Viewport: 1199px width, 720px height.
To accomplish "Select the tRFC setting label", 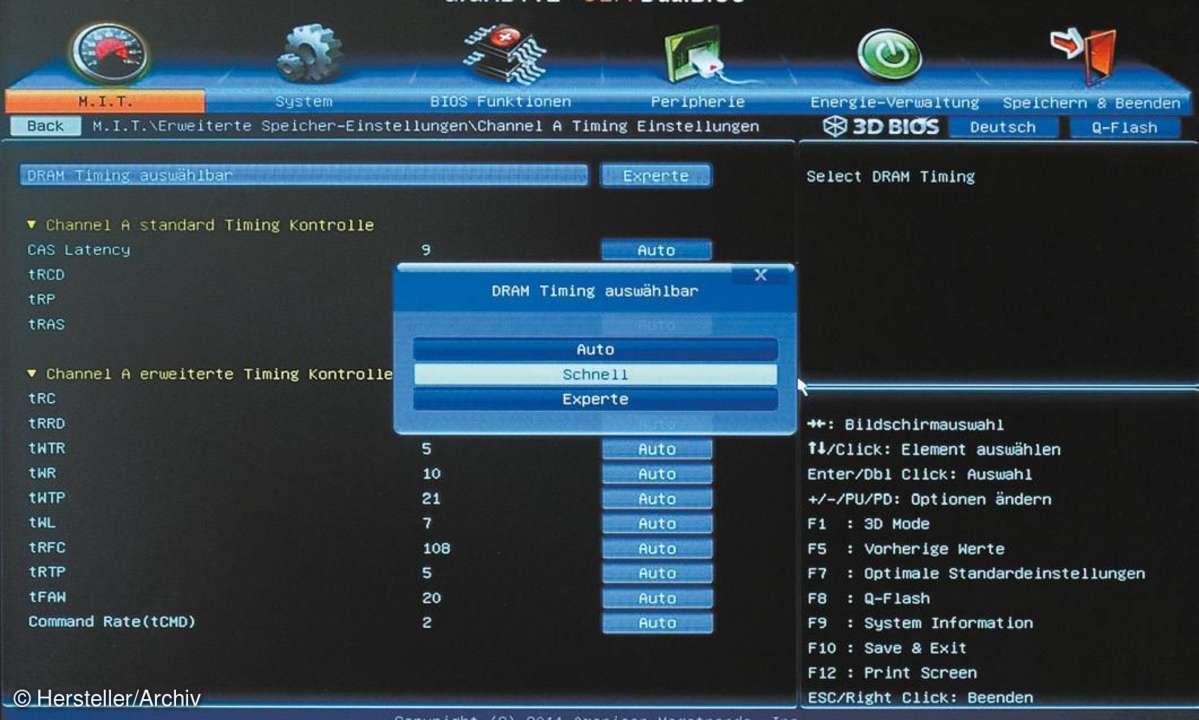I will [46, 547].
